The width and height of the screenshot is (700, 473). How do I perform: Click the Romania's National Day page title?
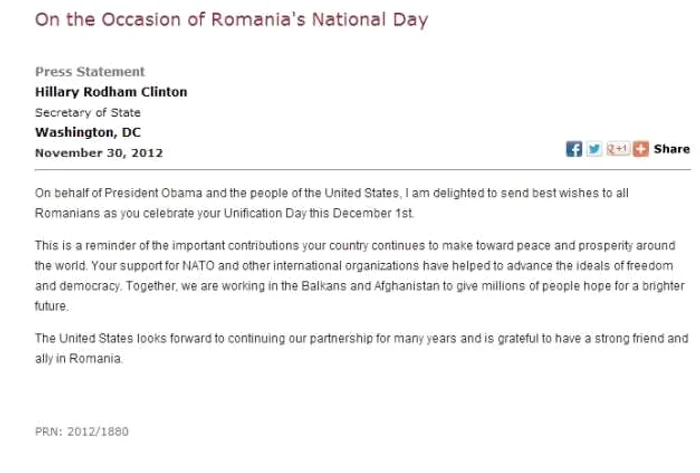[231, 20]
